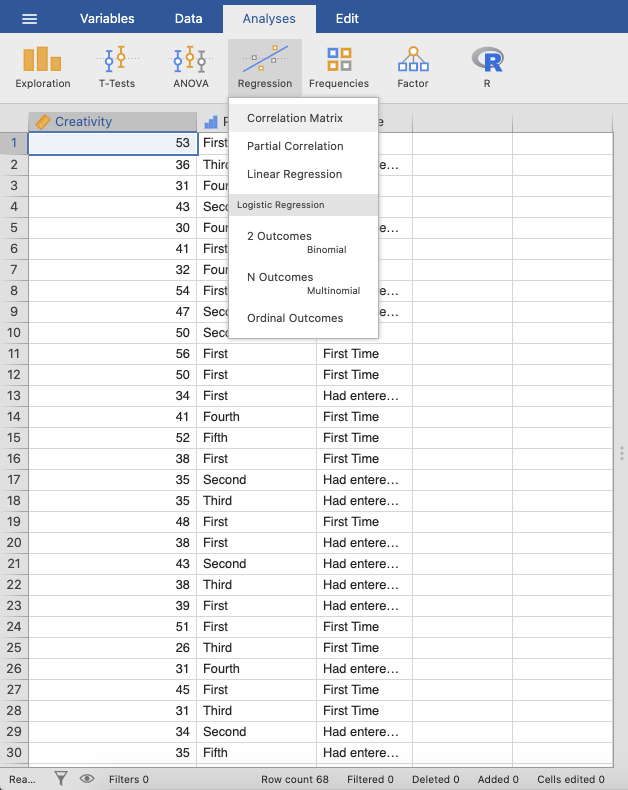Viewport: 628px width, 790px height.
Task: Choose Ordinal Outcomes regression
Action: [x=303, y=318]
